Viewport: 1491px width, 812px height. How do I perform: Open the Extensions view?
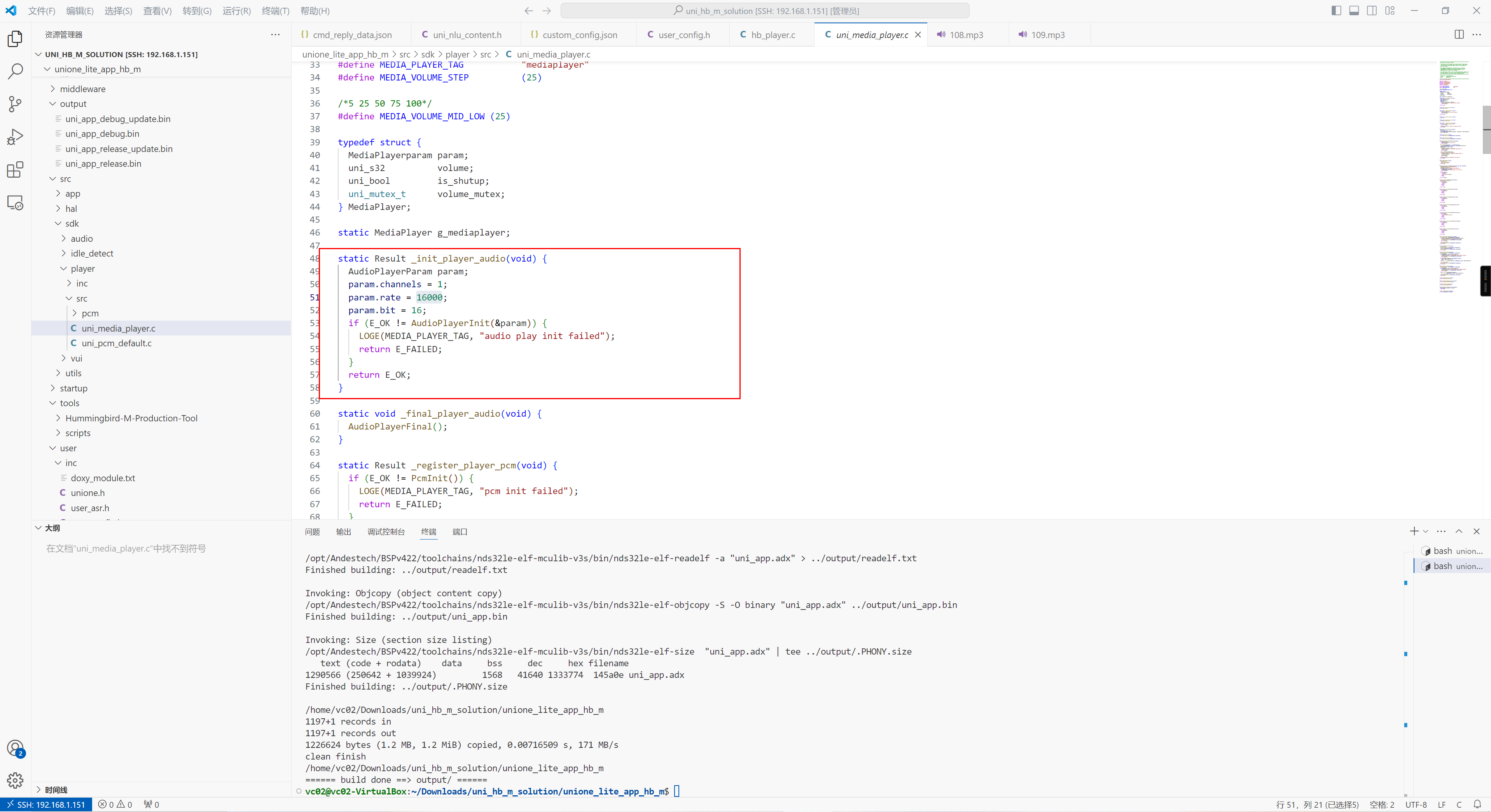[x=15, y=169]
